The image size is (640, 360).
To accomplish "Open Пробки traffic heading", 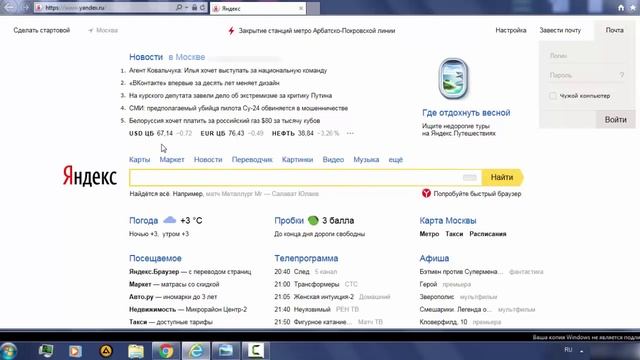I will 289,221.
